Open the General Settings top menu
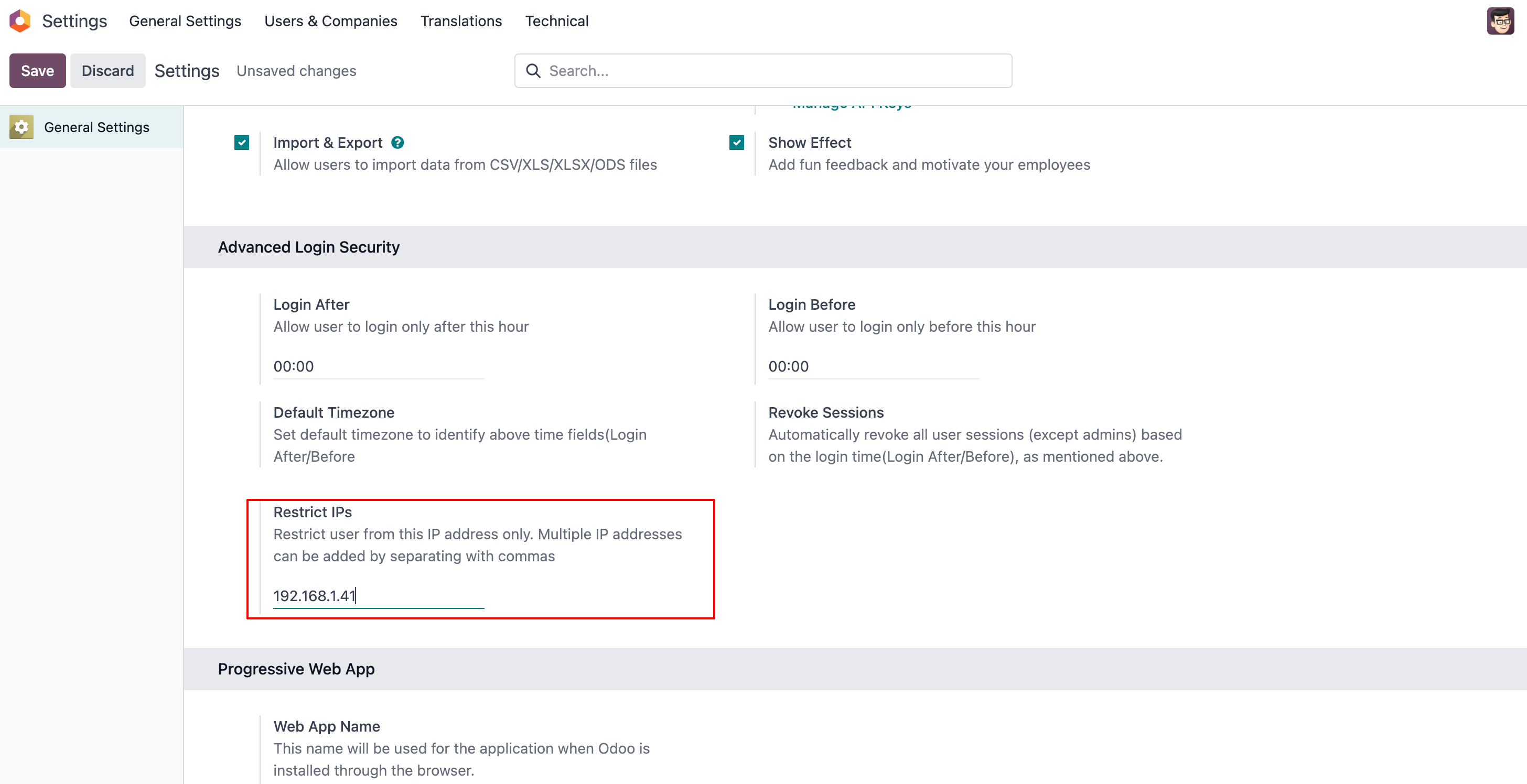 click(x=185, y=21)
